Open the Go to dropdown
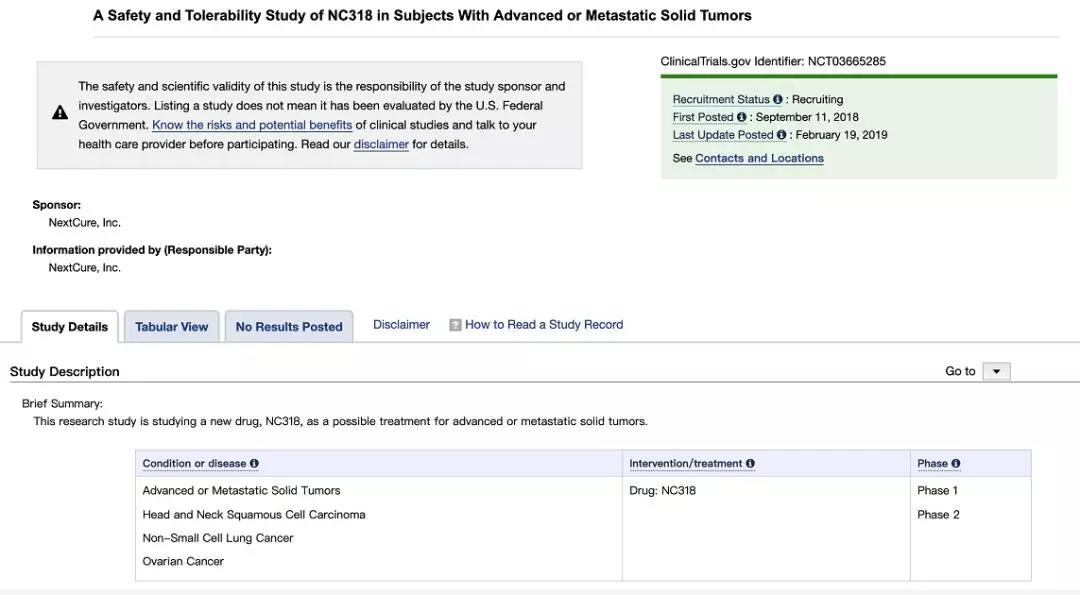The image size is (1080, 595). [996, 372]
